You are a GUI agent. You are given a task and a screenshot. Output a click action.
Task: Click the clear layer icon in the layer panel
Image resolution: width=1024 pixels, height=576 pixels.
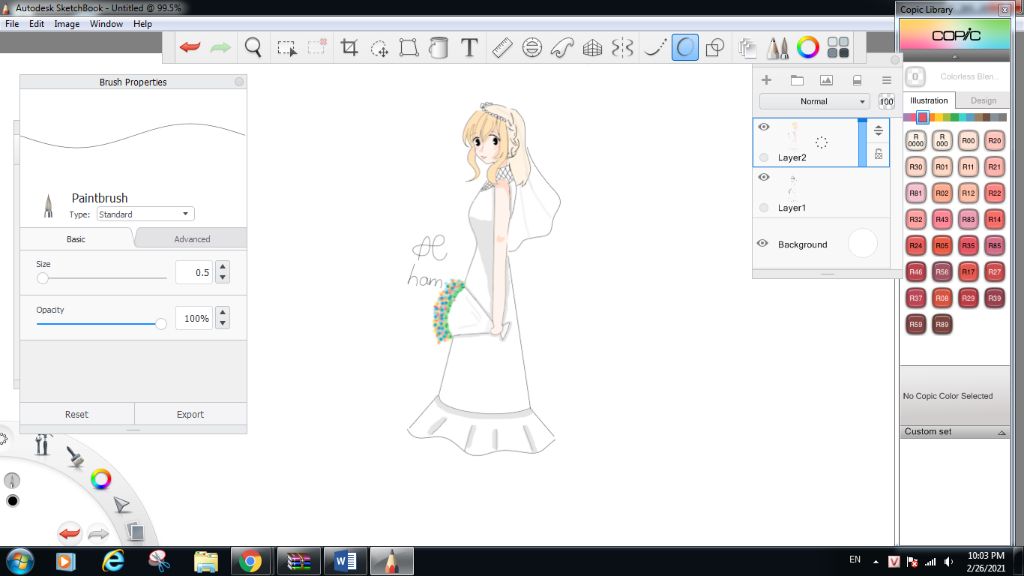[x=857, y=80]
